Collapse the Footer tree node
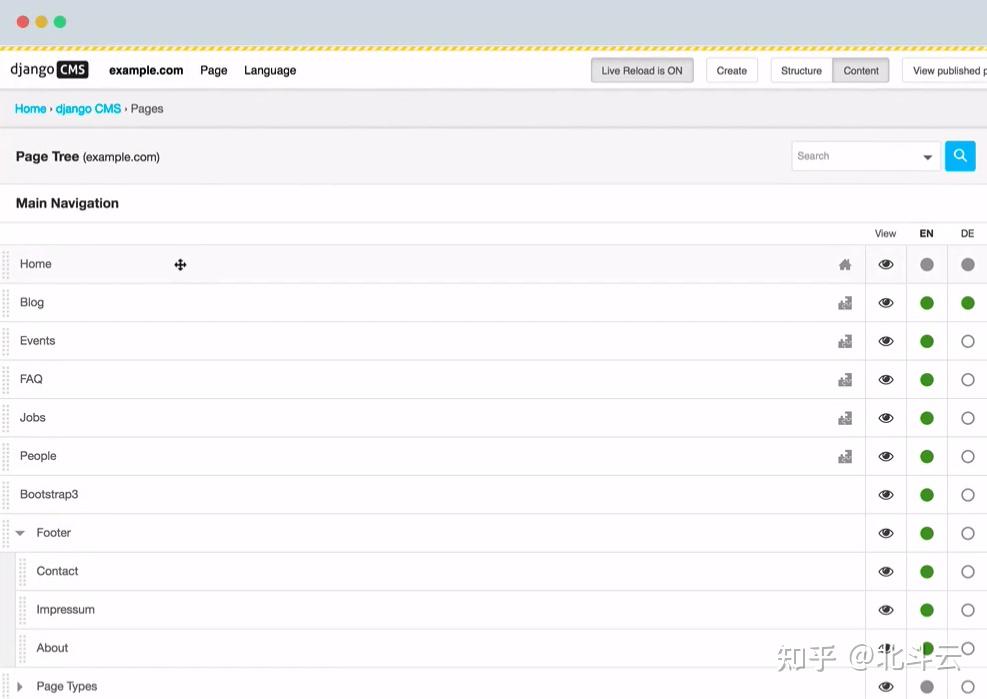The height and width of the screenshot is (699, 987). click(20, 533)
